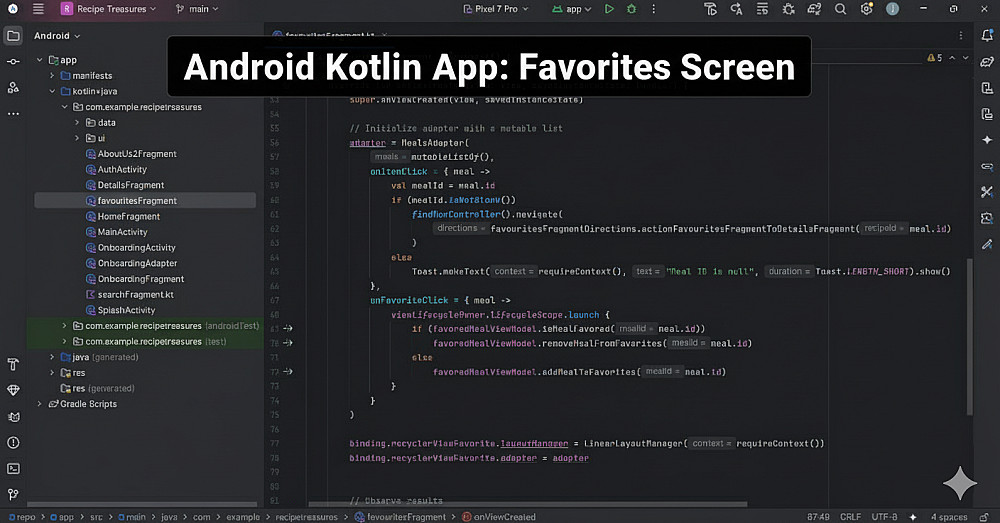The width and height of the screenshot is (1000, 523).
Task: Open the hamburger main menu
Action: (38, 9)
